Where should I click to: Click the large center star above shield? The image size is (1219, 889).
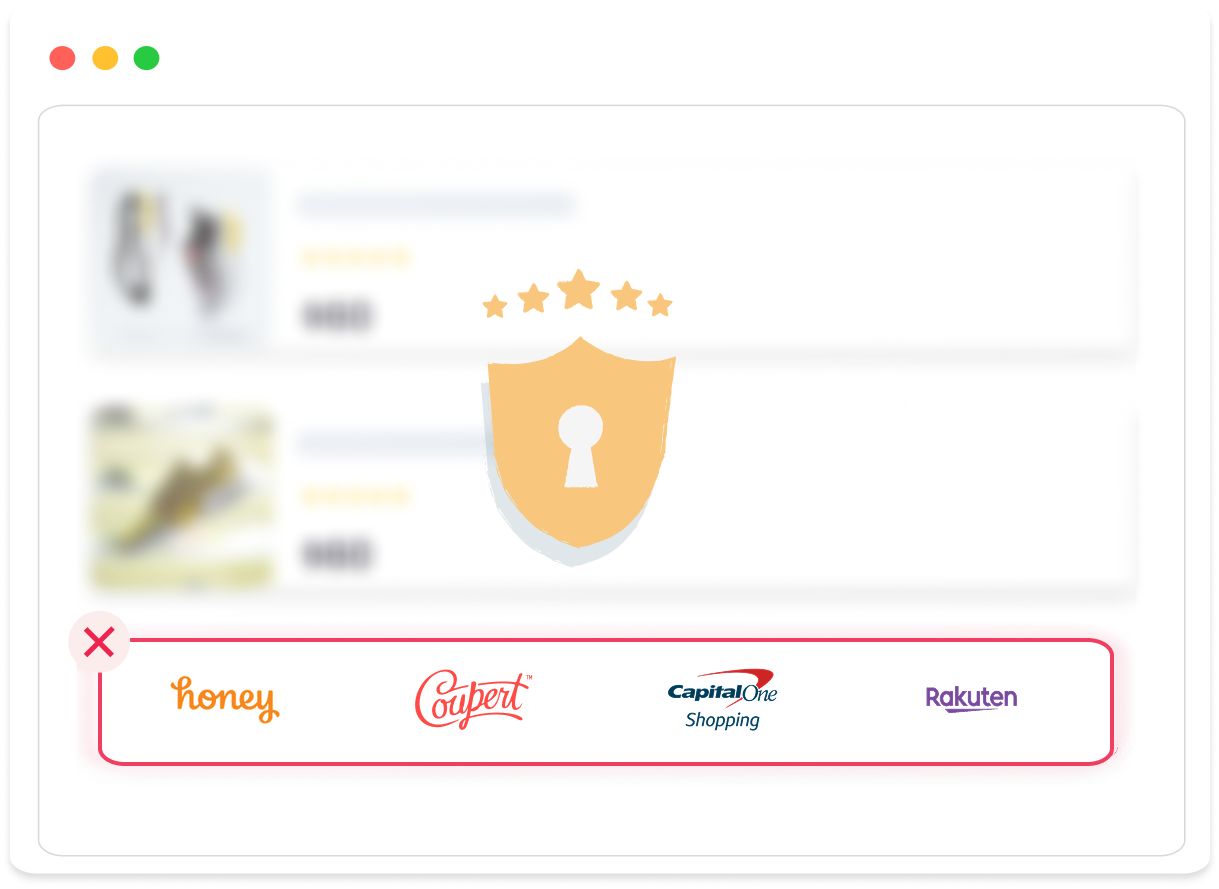click(x=578, y=290)
